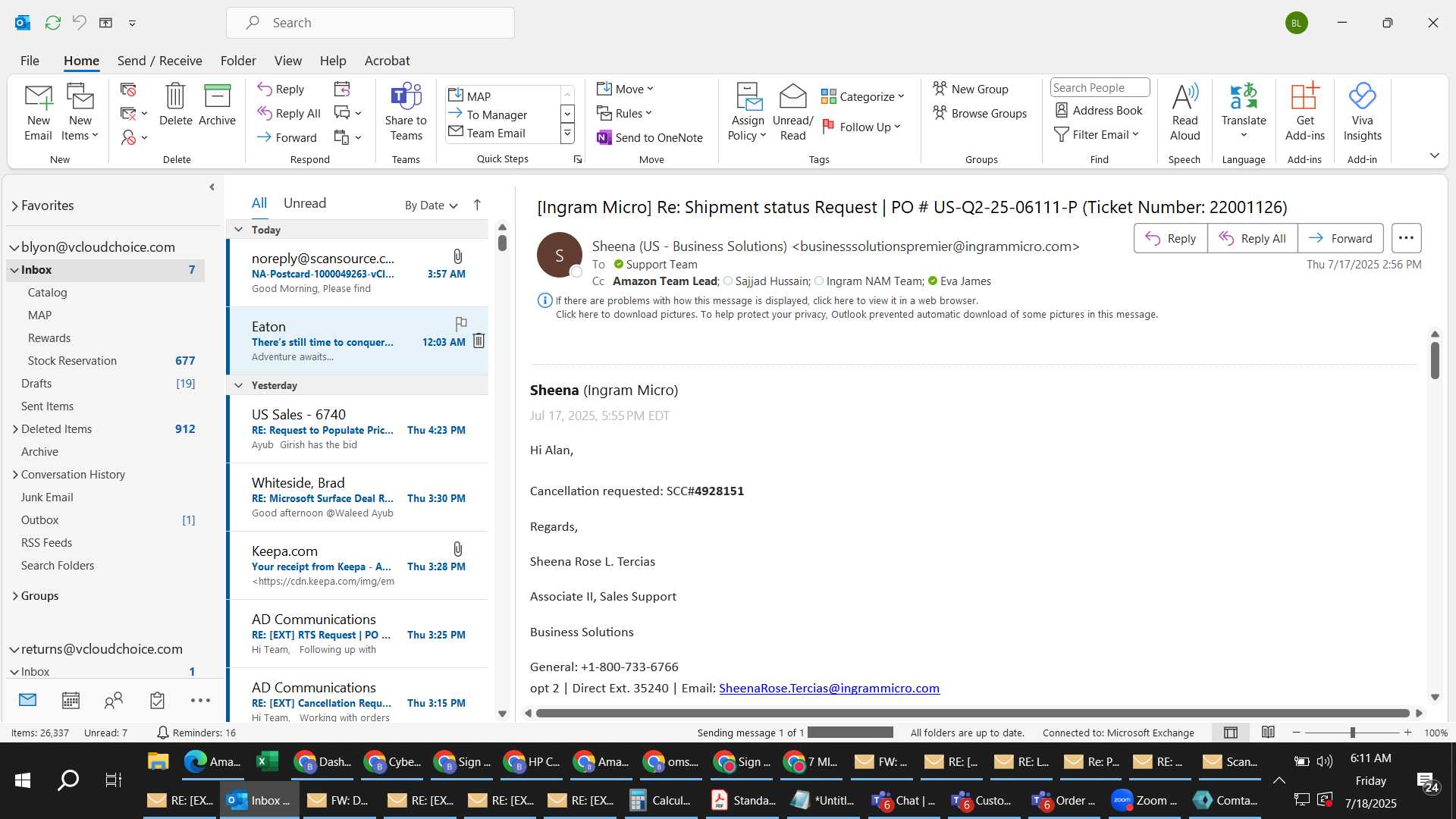Delete the selected message with trash icon
Screen dimensions: 1456x819
pos(175,105)
